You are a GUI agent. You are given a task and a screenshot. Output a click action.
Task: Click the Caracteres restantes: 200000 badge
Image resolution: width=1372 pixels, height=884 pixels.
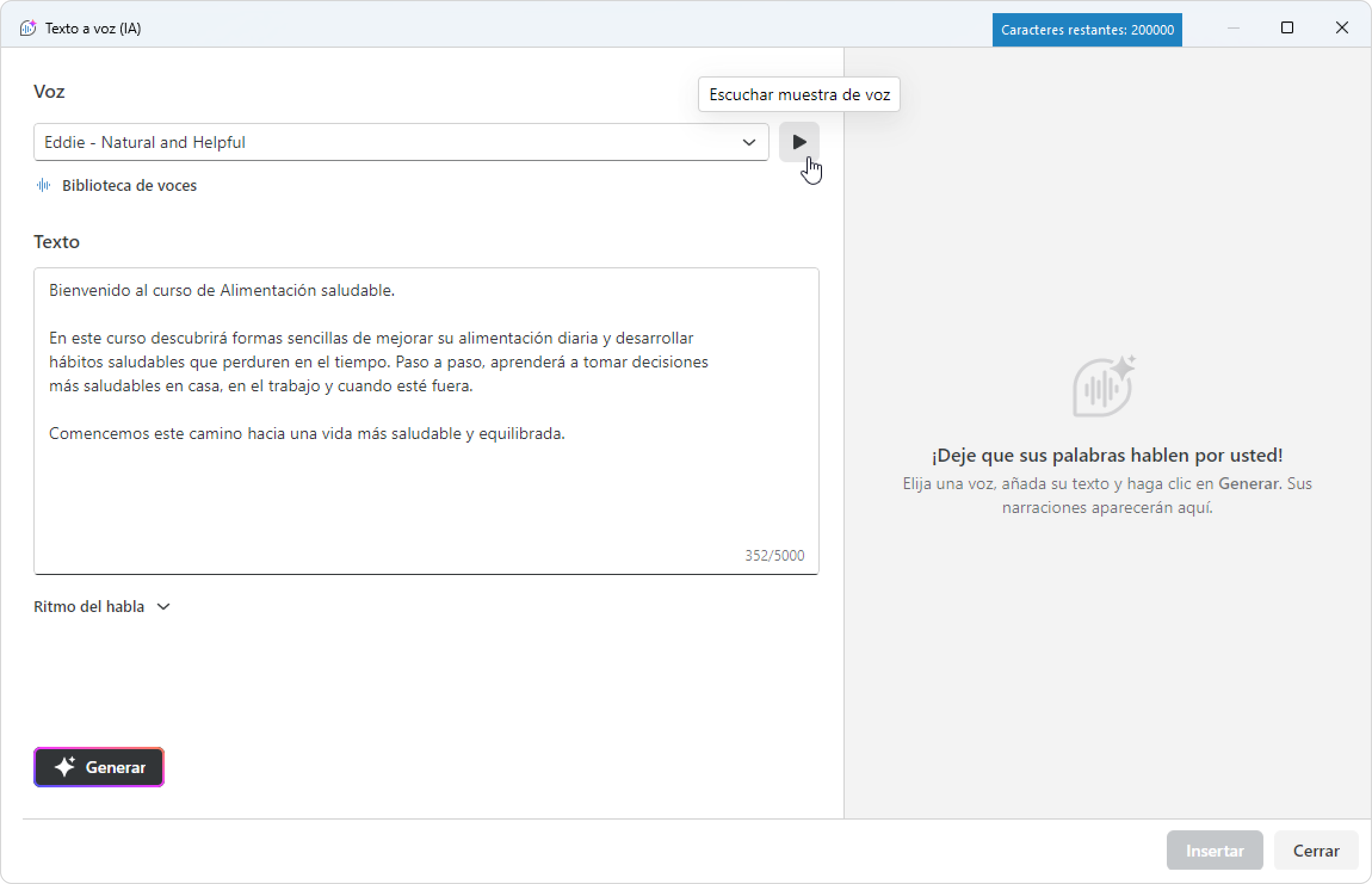tap(1087, 30)
